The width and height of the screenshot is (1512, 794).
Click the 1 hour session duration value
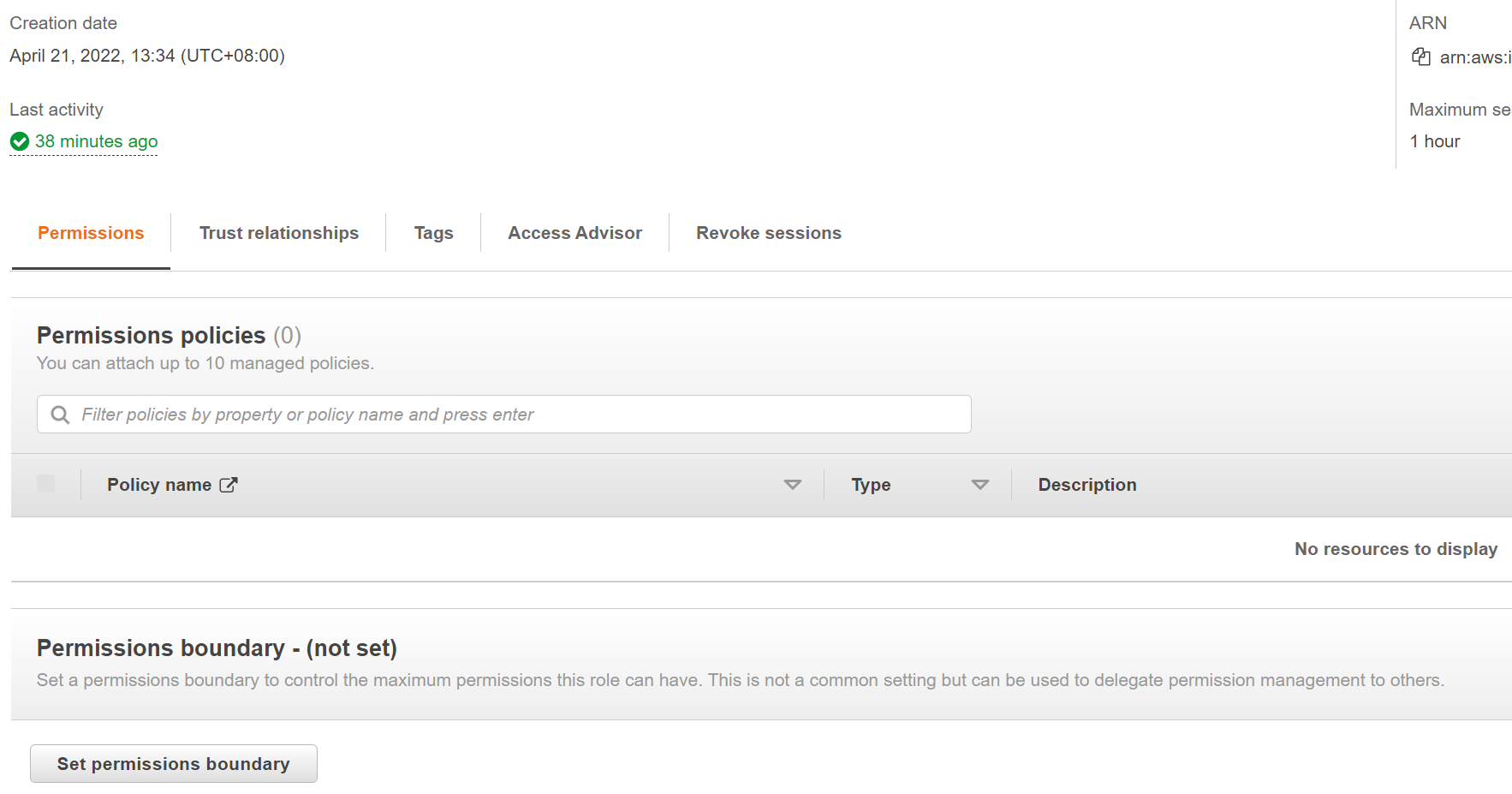1435,141
